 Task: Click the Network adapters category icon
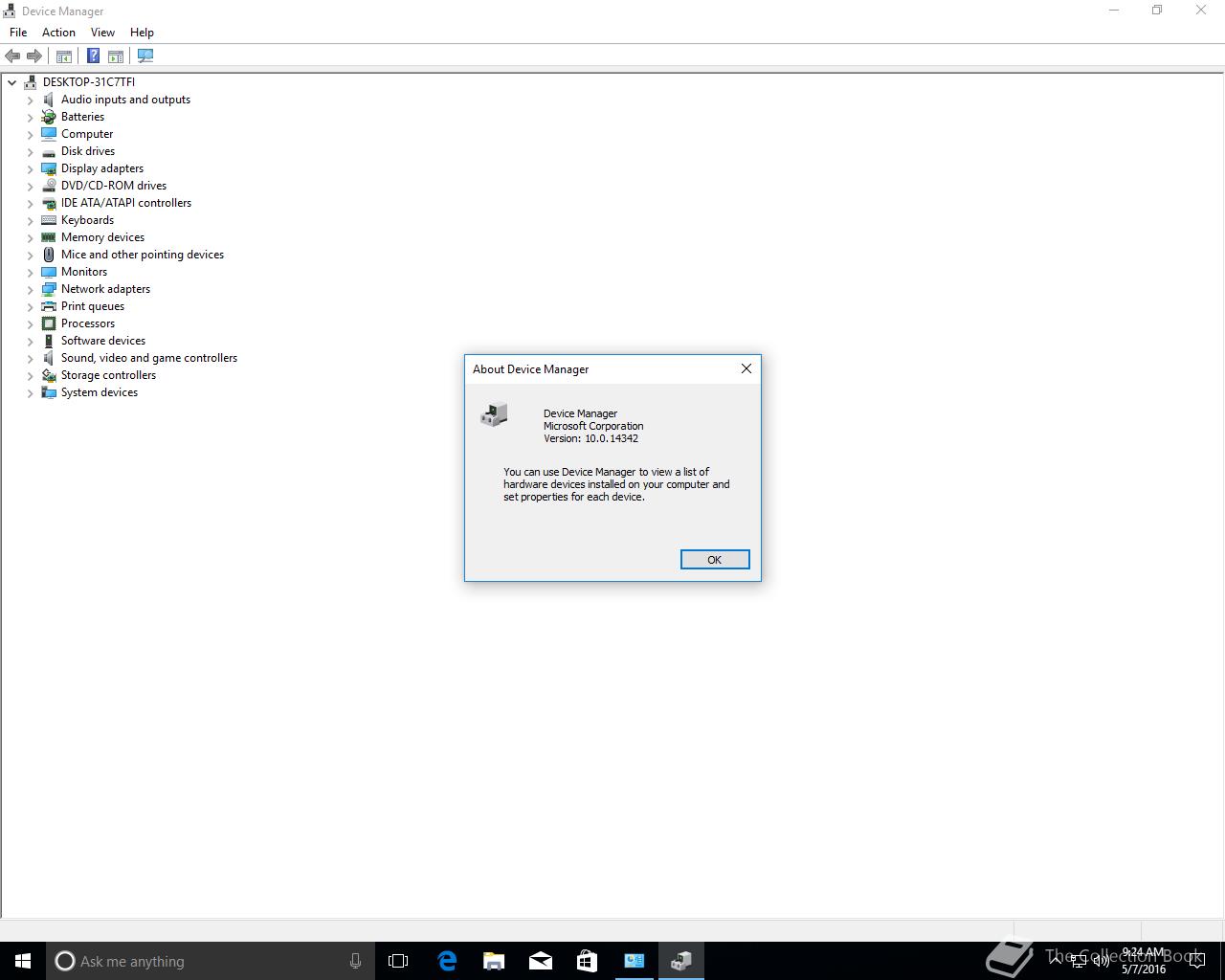click(x=49, y=289)
